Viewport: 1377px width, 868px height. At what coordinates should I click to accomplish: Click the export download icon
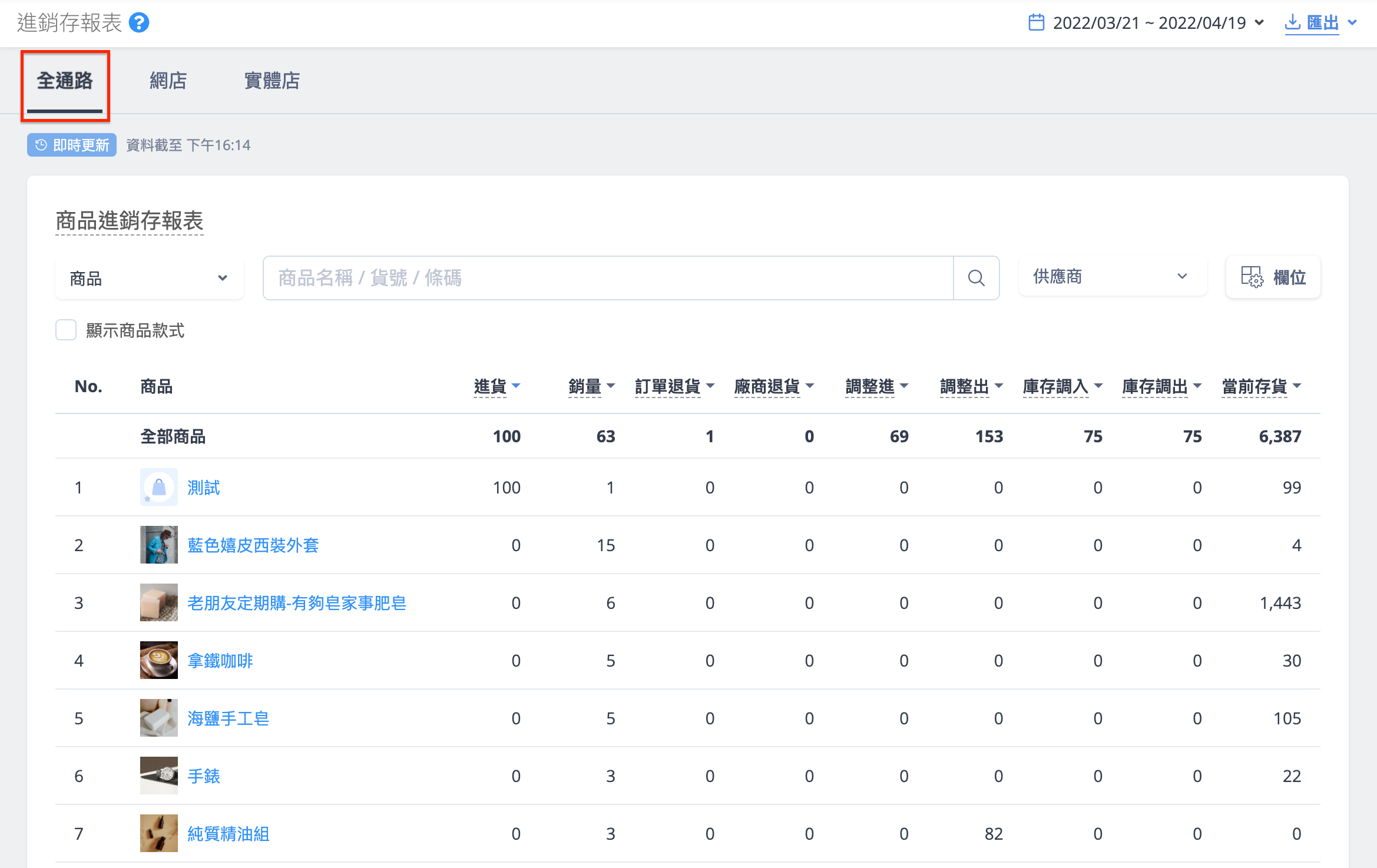[x=1292, y=22]
